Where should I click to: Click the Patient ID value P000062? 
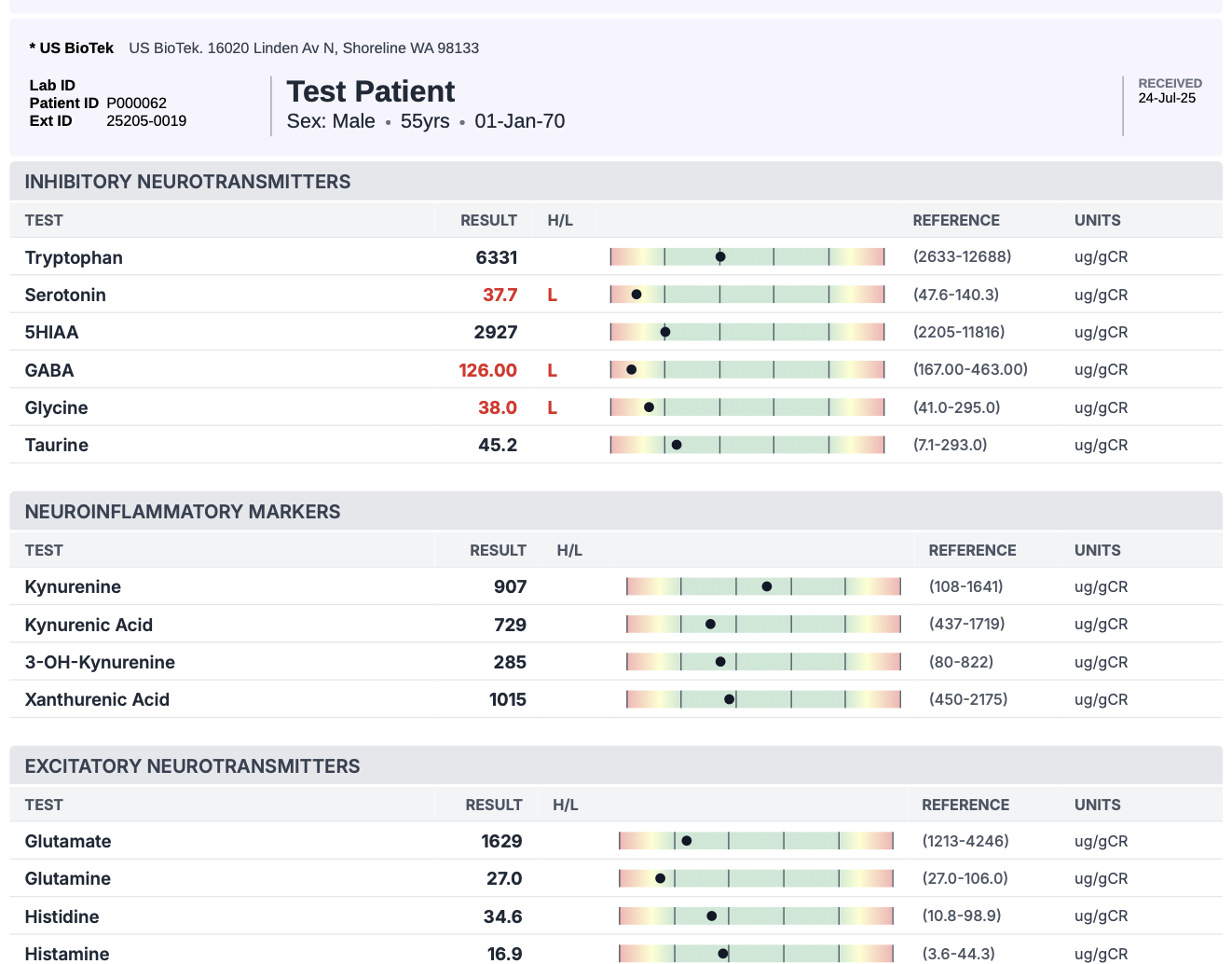click(136, 103)
